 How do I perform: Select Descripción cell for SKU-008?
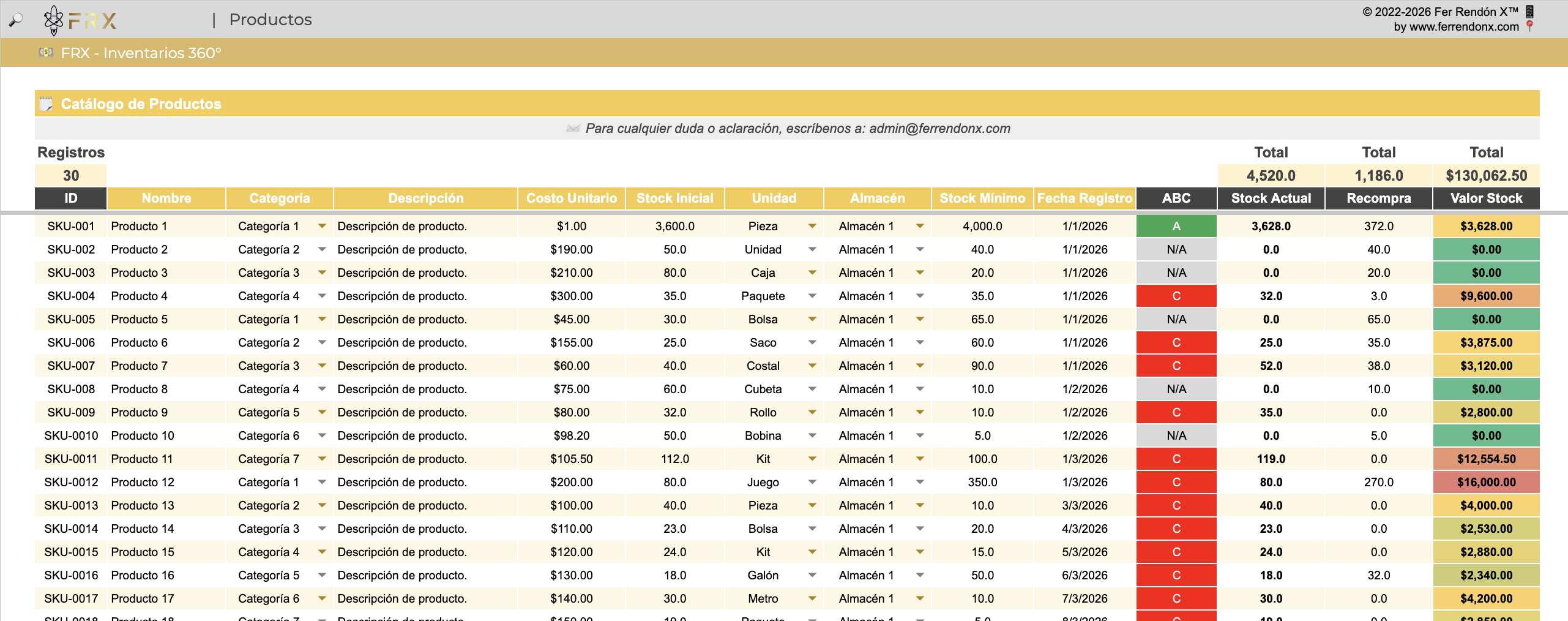coord(425,389)
